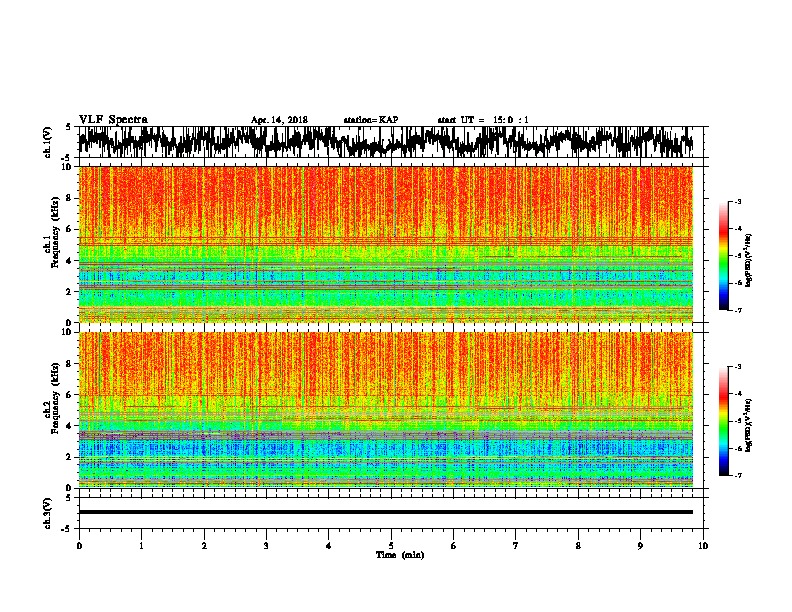Click the ch.1 frequency axis "10" tick label
The height and width of the screenshot is (612, 792).
(x=68, y=167)
